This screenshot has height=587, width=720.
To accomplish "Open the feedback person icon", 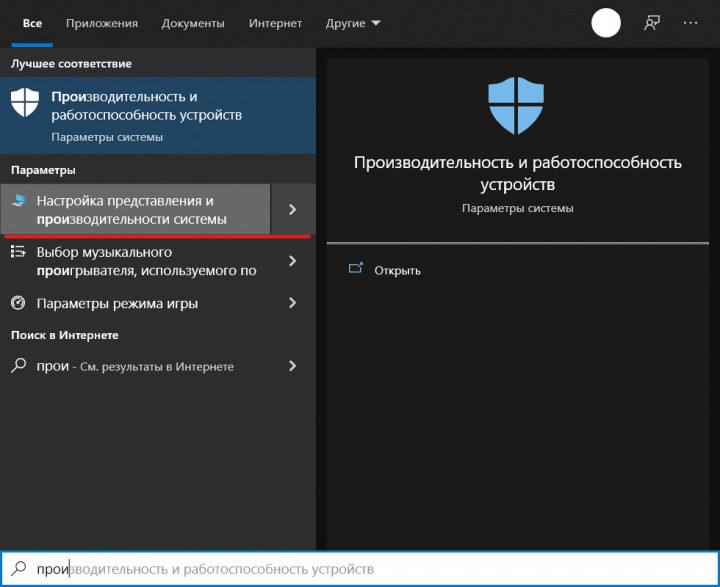I will [652, 23].
